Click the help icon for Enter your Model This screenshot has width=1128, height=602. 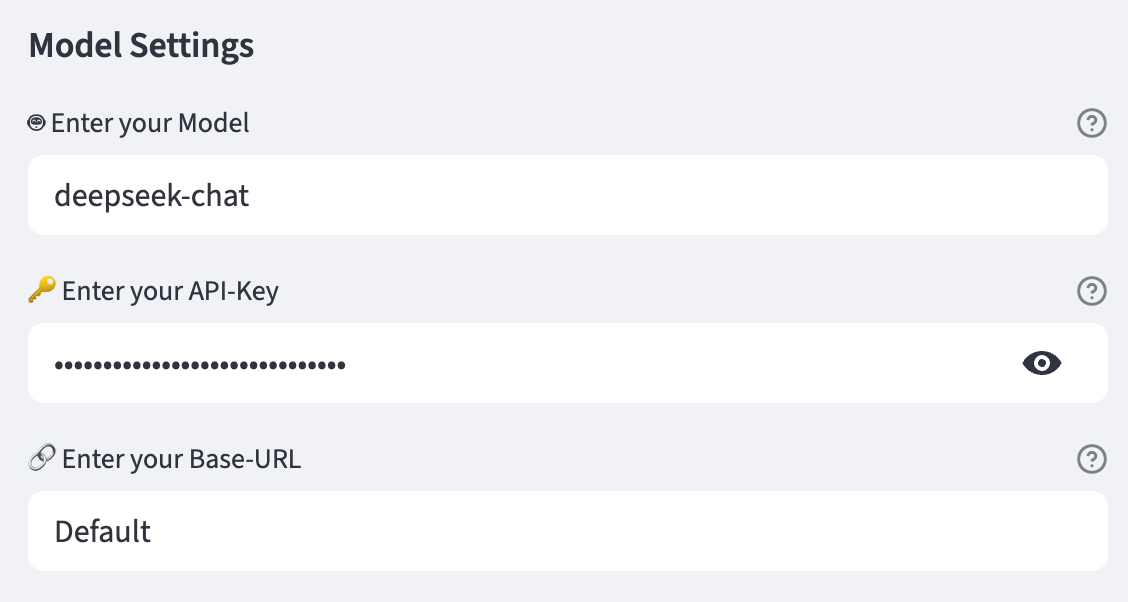[x=1091, y=123]
